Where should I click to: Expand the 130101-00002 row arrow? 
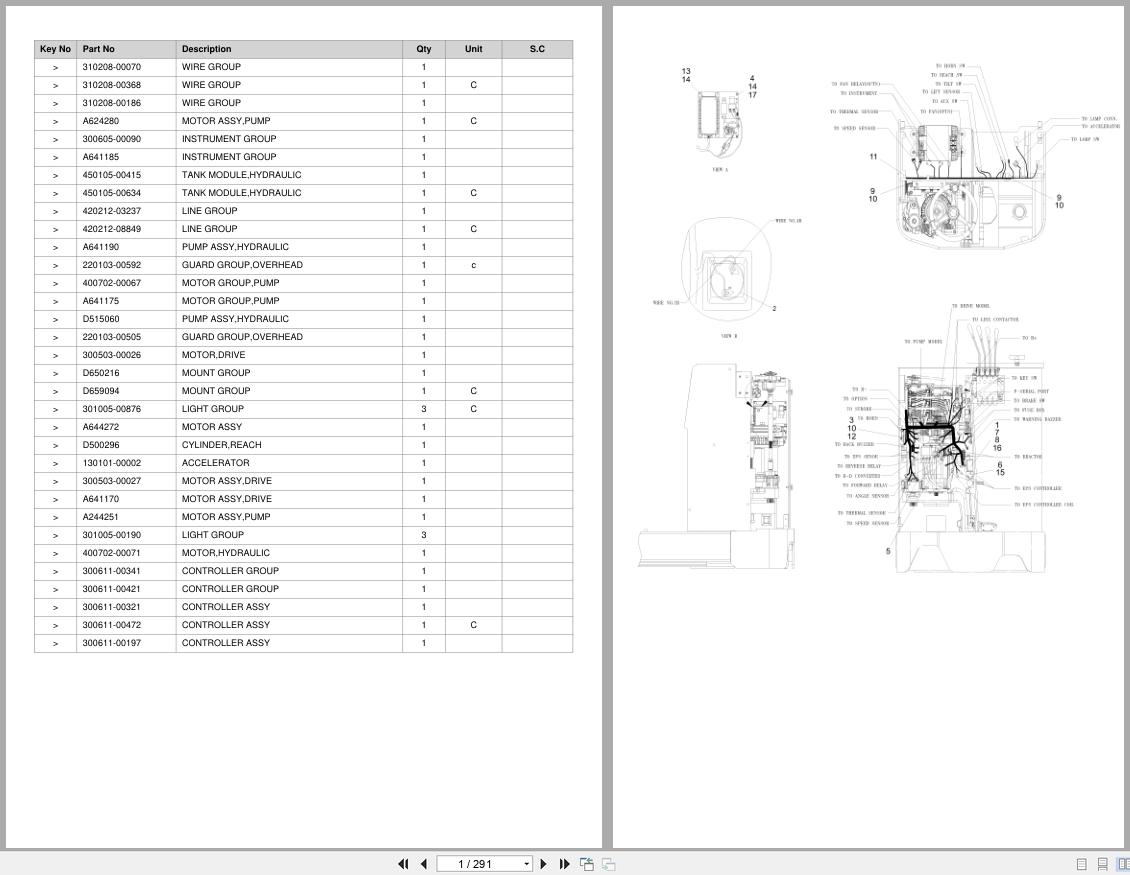[55, 463]
